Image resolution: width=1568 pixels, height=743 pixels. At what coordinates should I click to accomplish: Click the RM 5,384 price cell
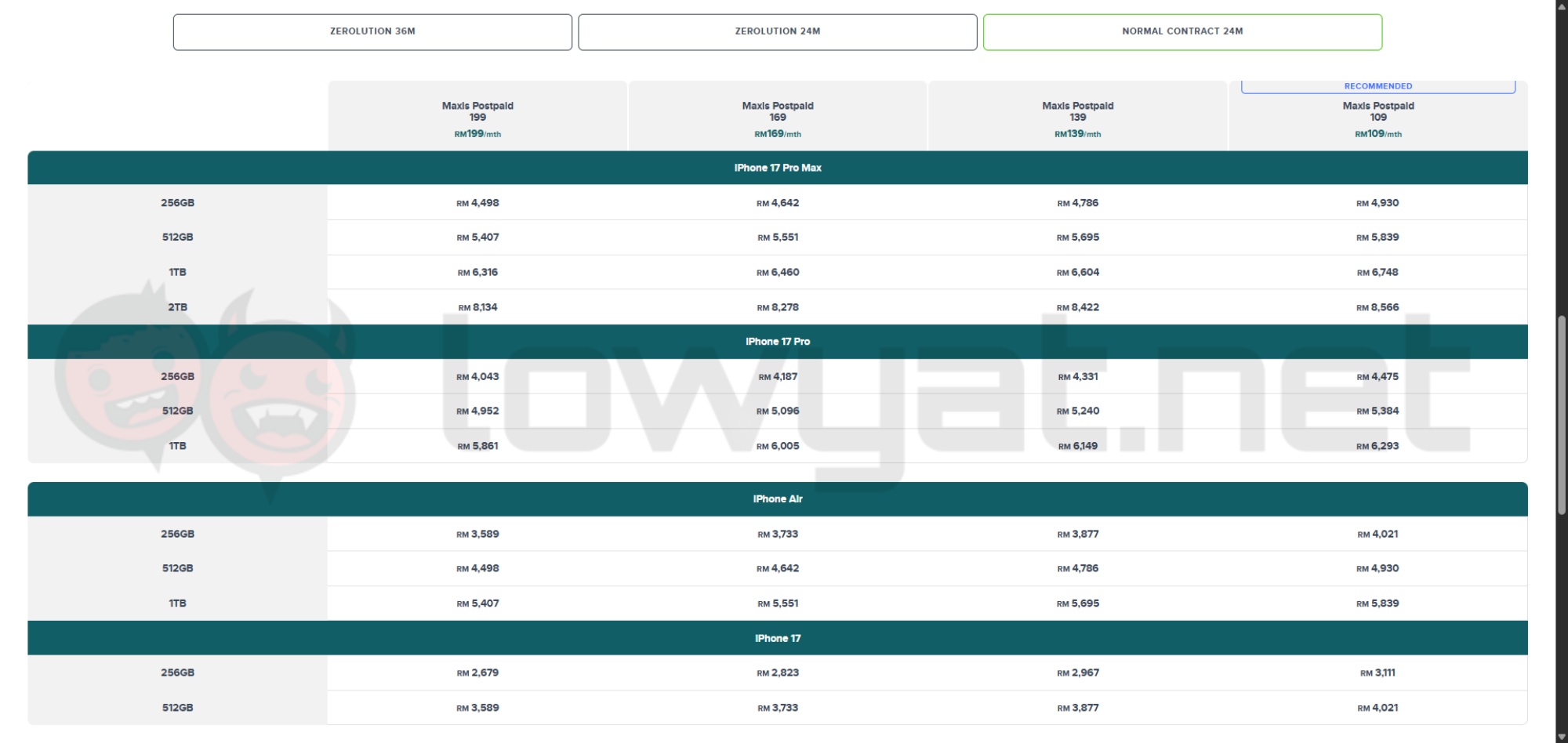(1378, 411)
